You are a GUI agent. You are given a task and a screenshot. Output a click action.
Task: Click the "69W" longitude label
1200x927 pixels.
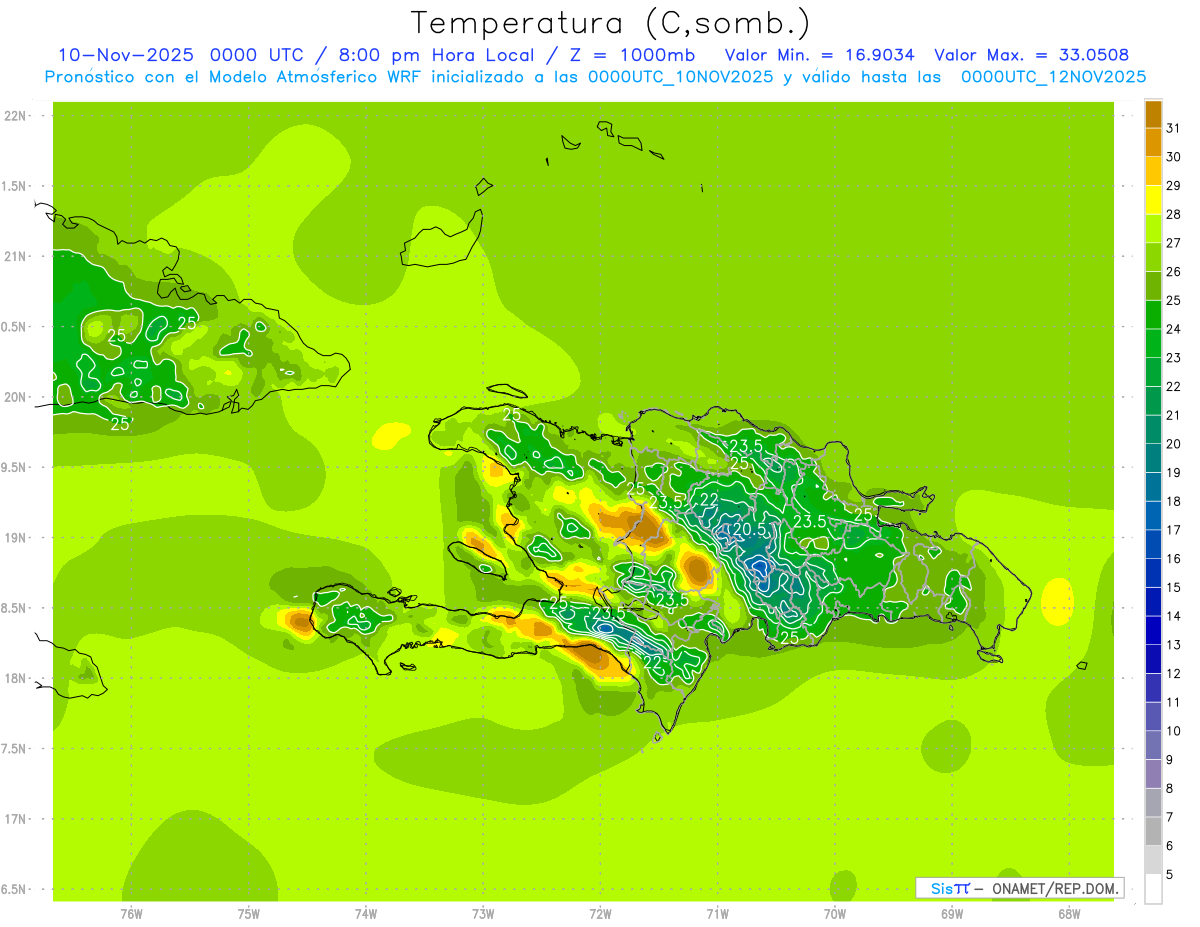pyautogui.click(x=951, y=913)
